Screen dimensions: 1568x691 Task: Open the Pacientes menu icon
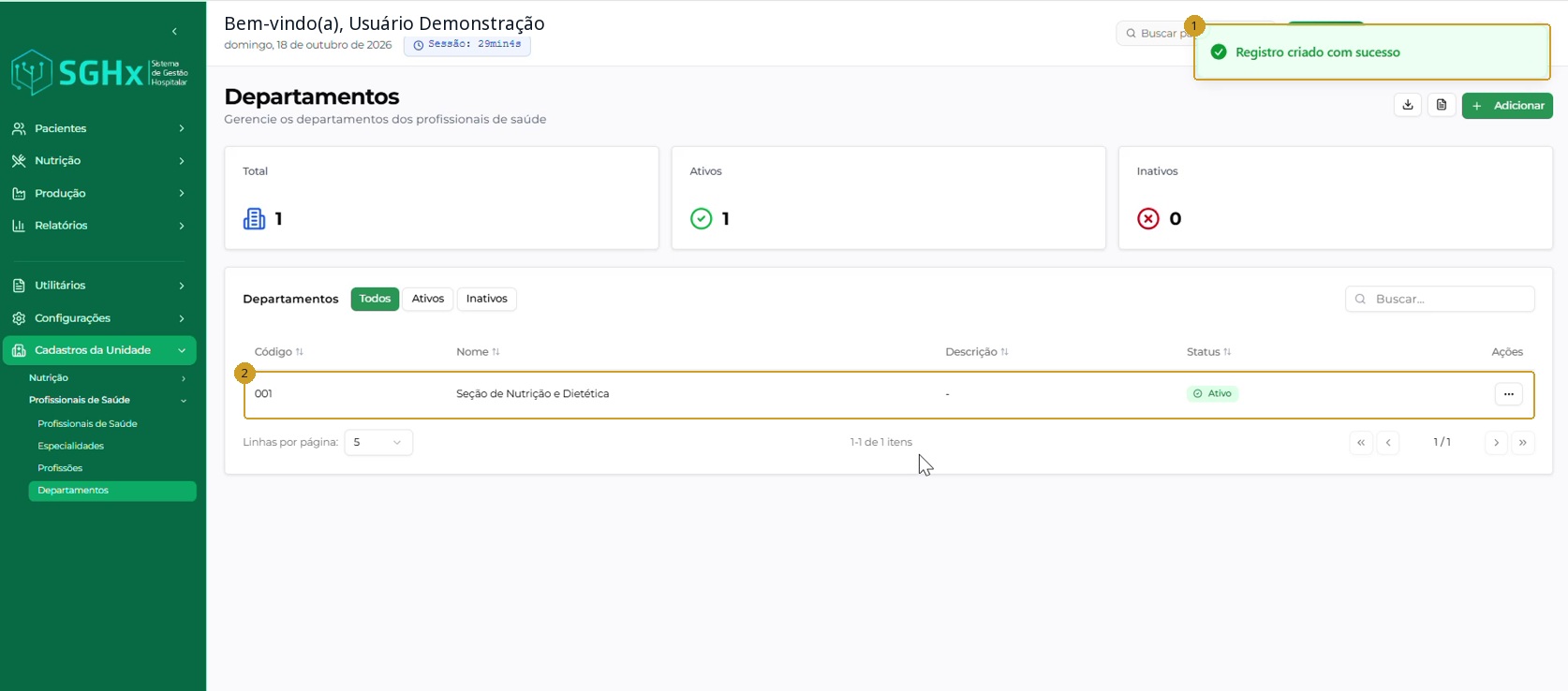(x=19, y=128)
